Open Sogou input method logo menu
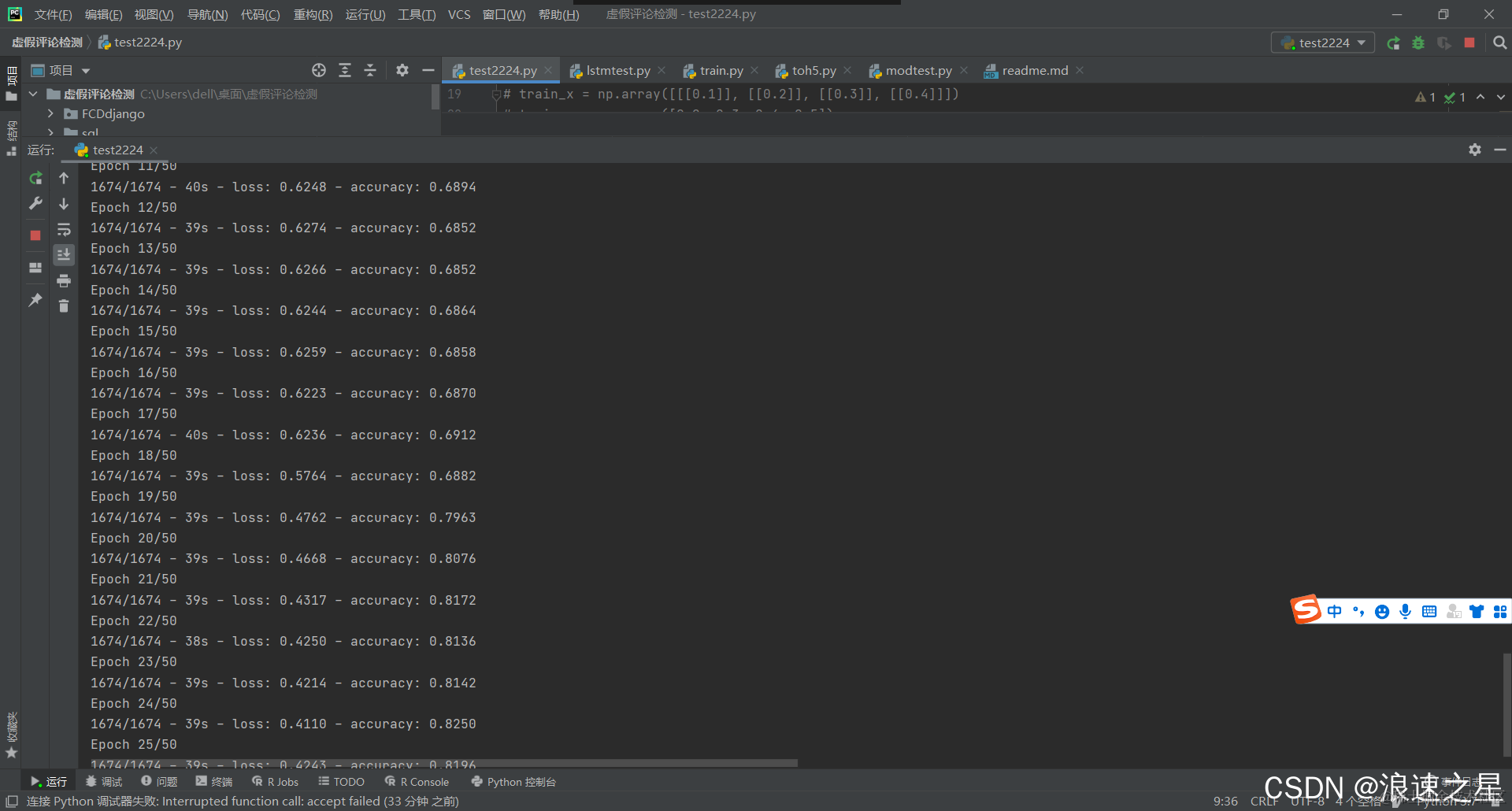The height and width of the screenshot is (811, 1512). (1306, 609)
